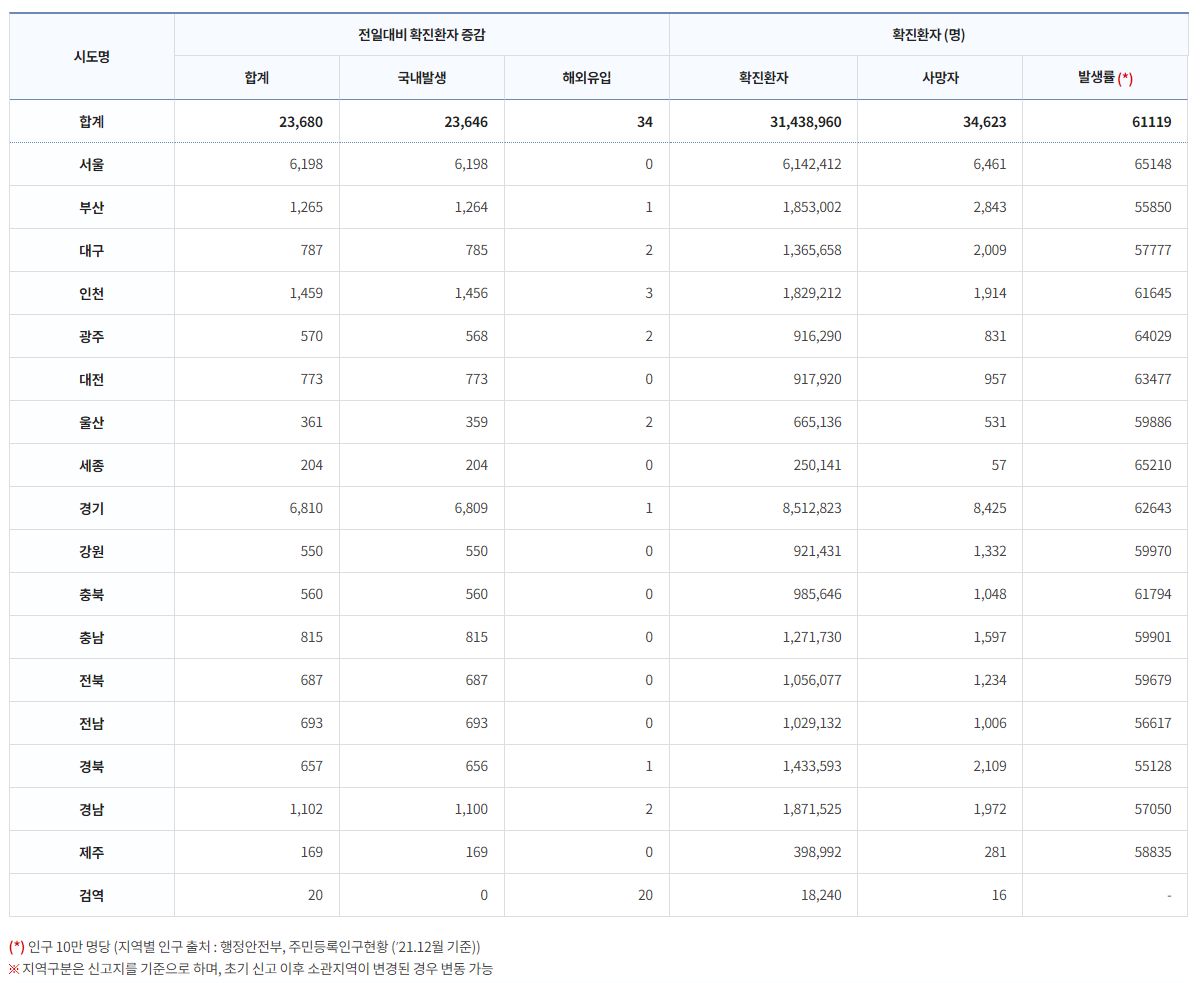1203x983 pixels.
Task: Click Jeju confirmed count 398,992
Action: (x=816, y=852)
